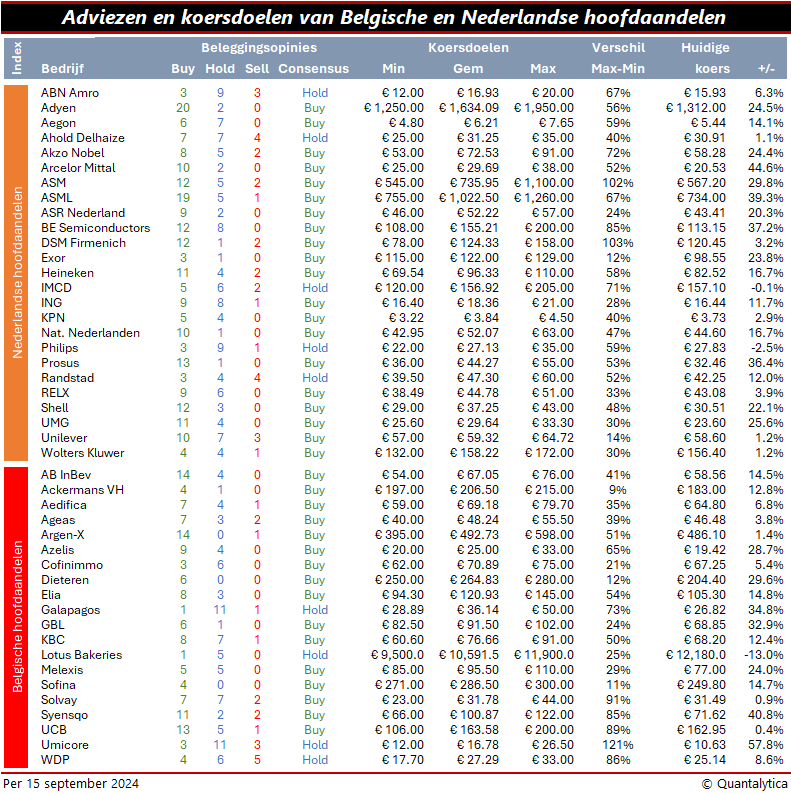
Task: Click Sofina max target € 300.00
Action: (549, 685)
